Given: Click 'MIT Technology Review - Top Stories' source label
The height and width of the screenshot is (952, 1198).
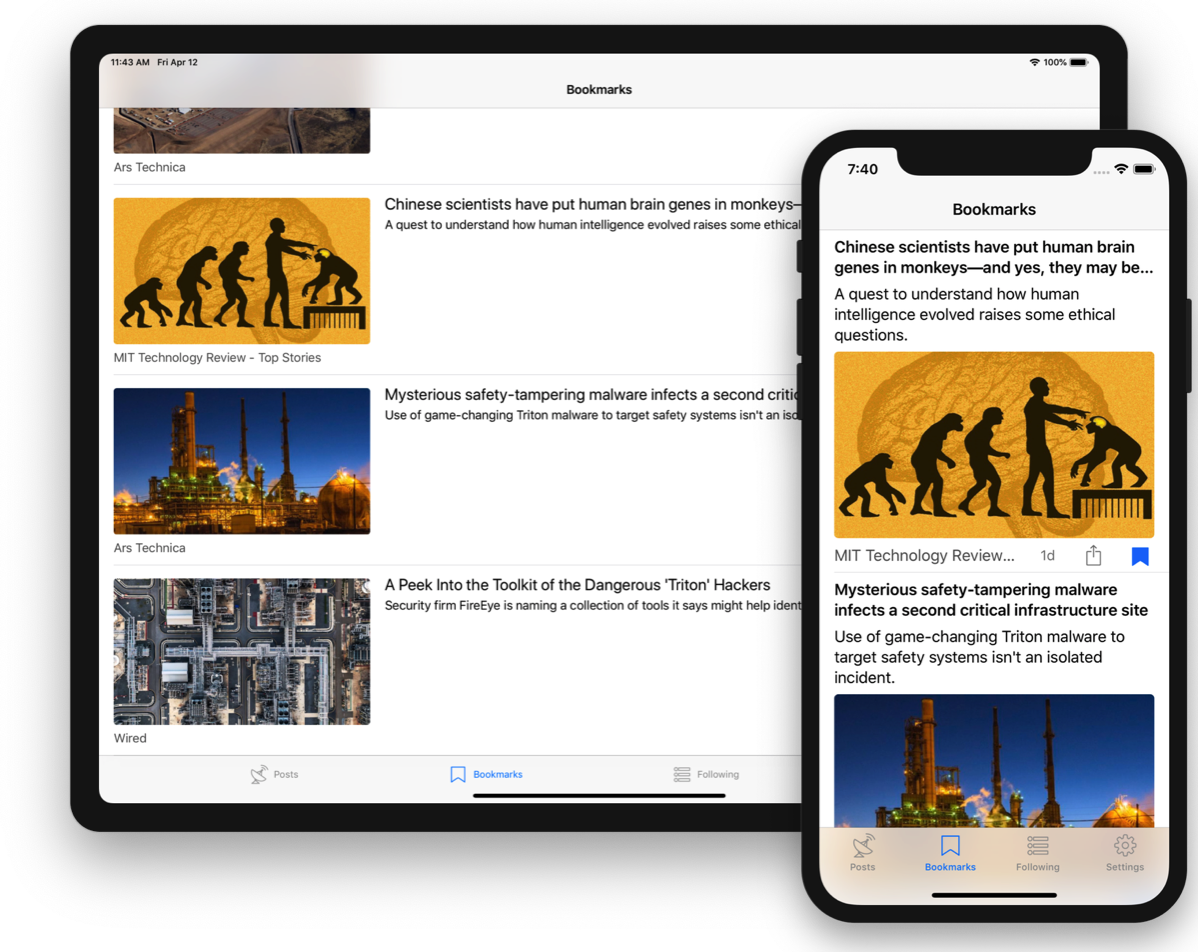Looking at the screenshot, I should point(217,358).
